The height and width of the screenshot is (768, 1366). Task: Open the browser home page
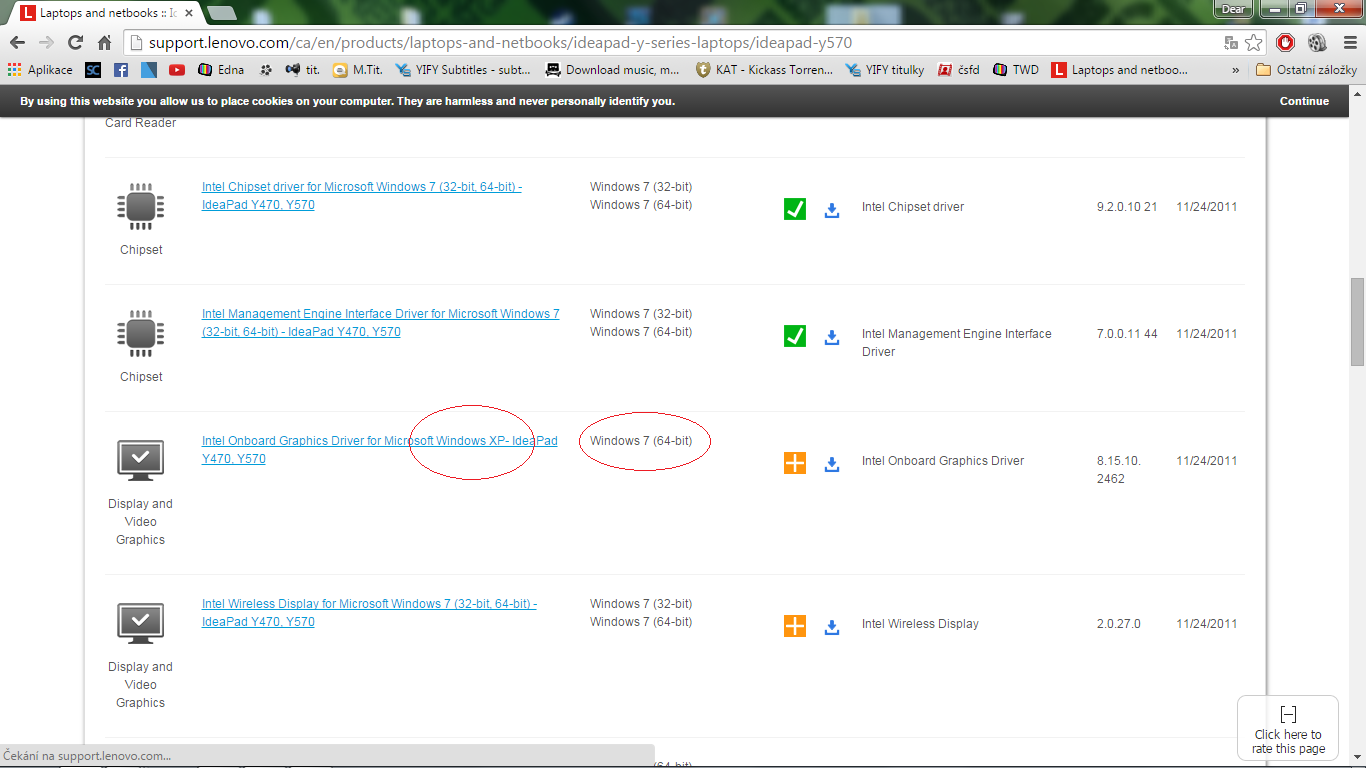point(104,43)
